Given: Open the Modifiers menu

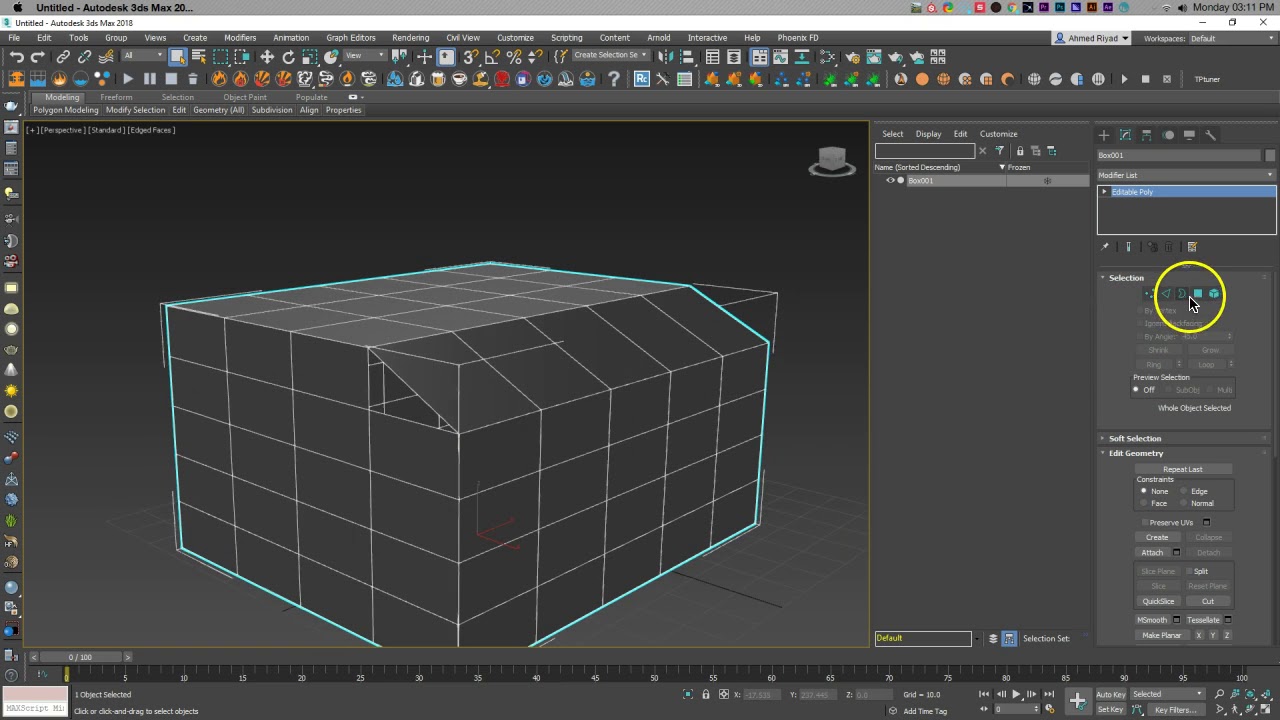Looking at the screenshot, I should [240, 38].
